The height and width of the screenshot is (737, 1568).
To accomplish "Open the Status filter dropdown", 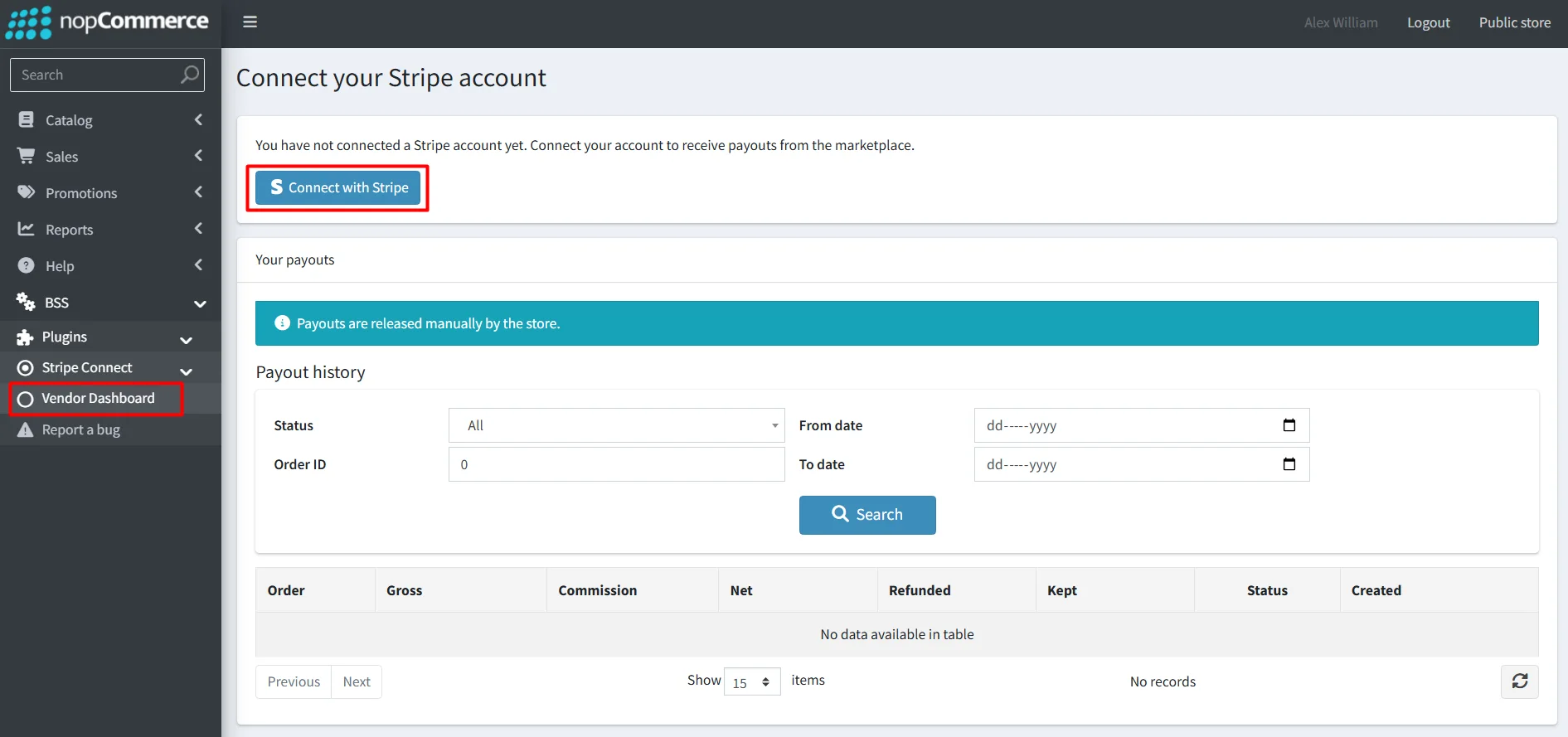I will click(616, 425).
